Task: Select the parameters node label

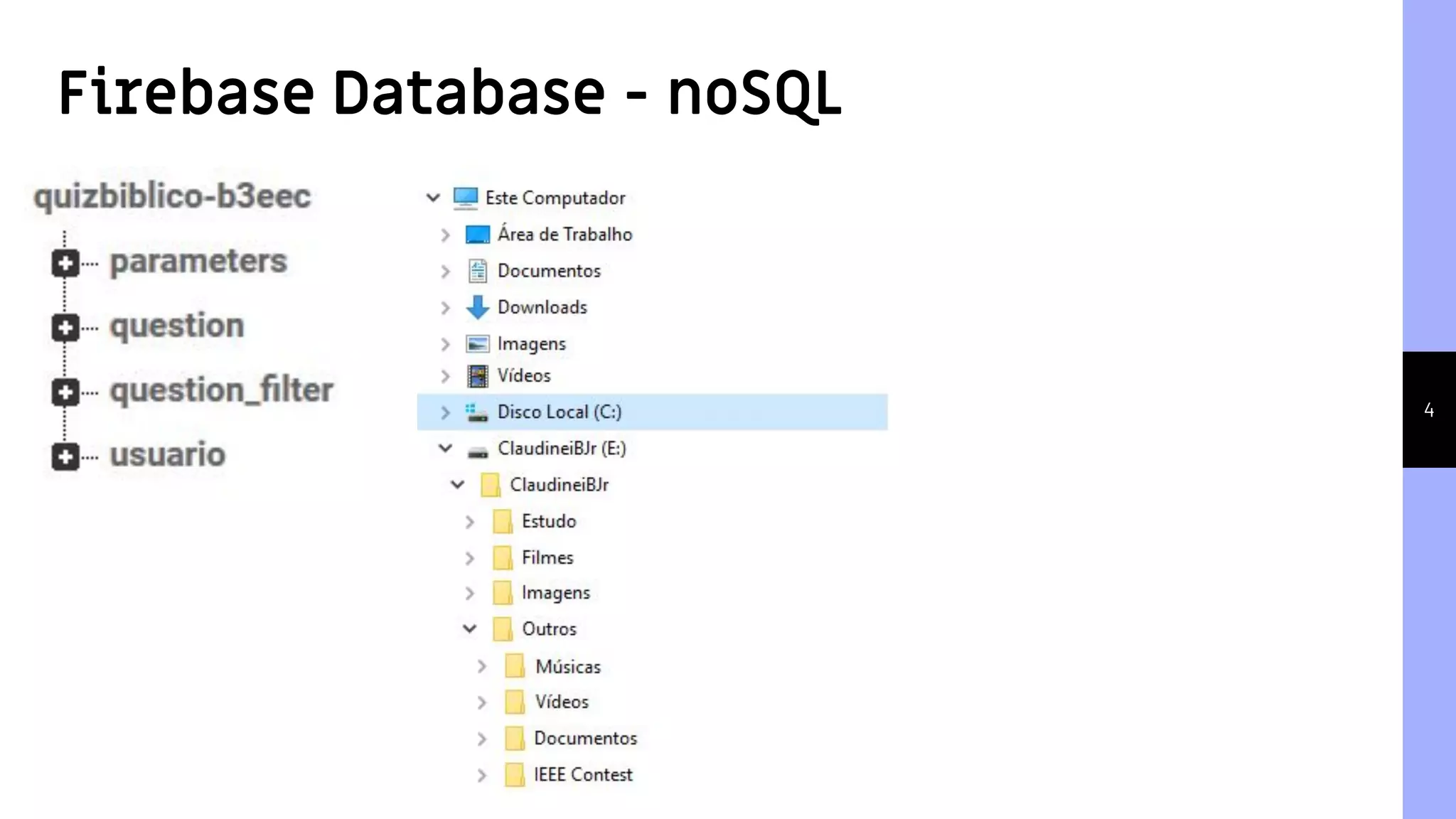Action: pyautogui.click(x=198, y=262)
